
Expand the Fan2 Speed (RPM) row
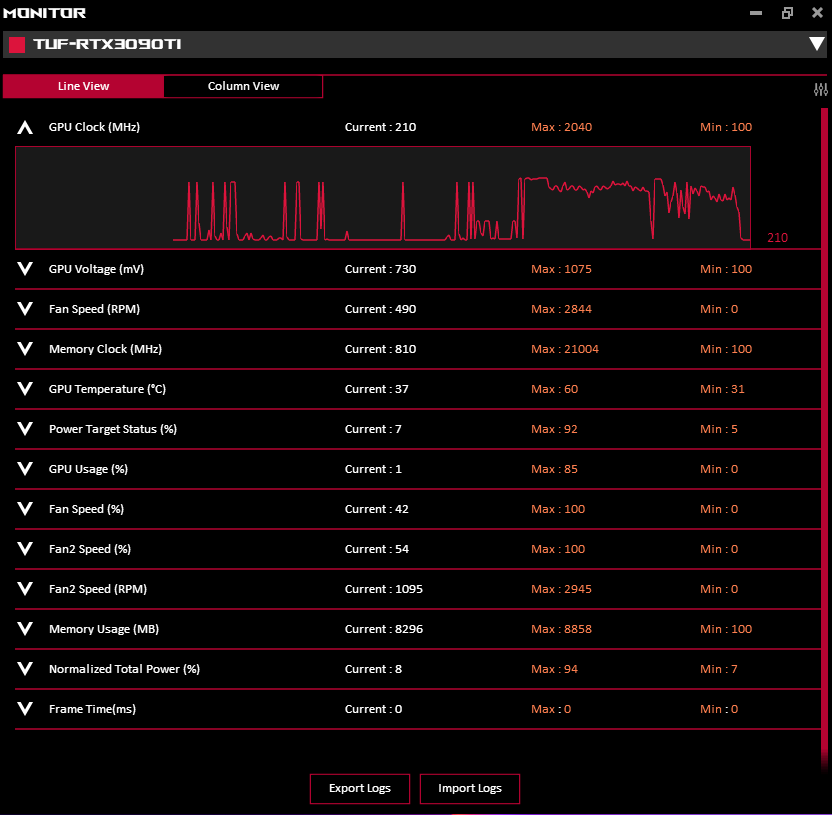[26, 589]
